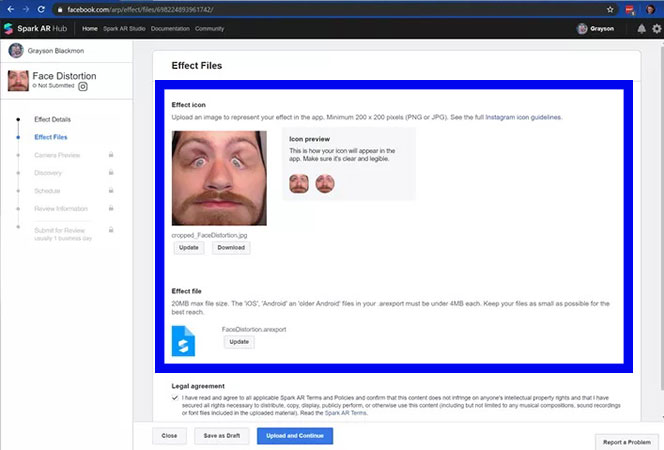Select the locked Discovery step

[x=48, y=173]
